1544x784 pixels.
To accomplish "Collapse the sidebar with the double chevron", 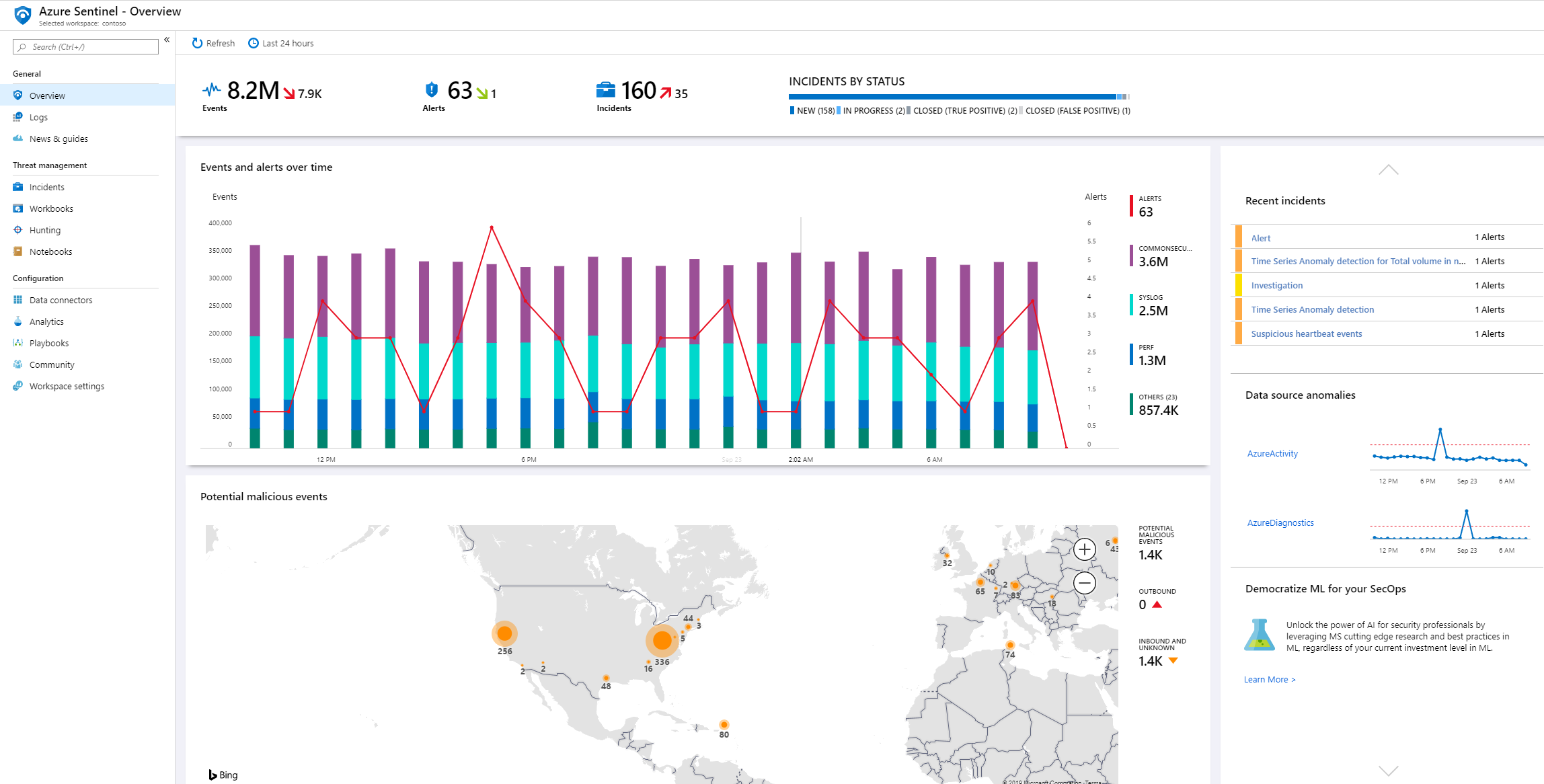I will click(x=167, y=40).
